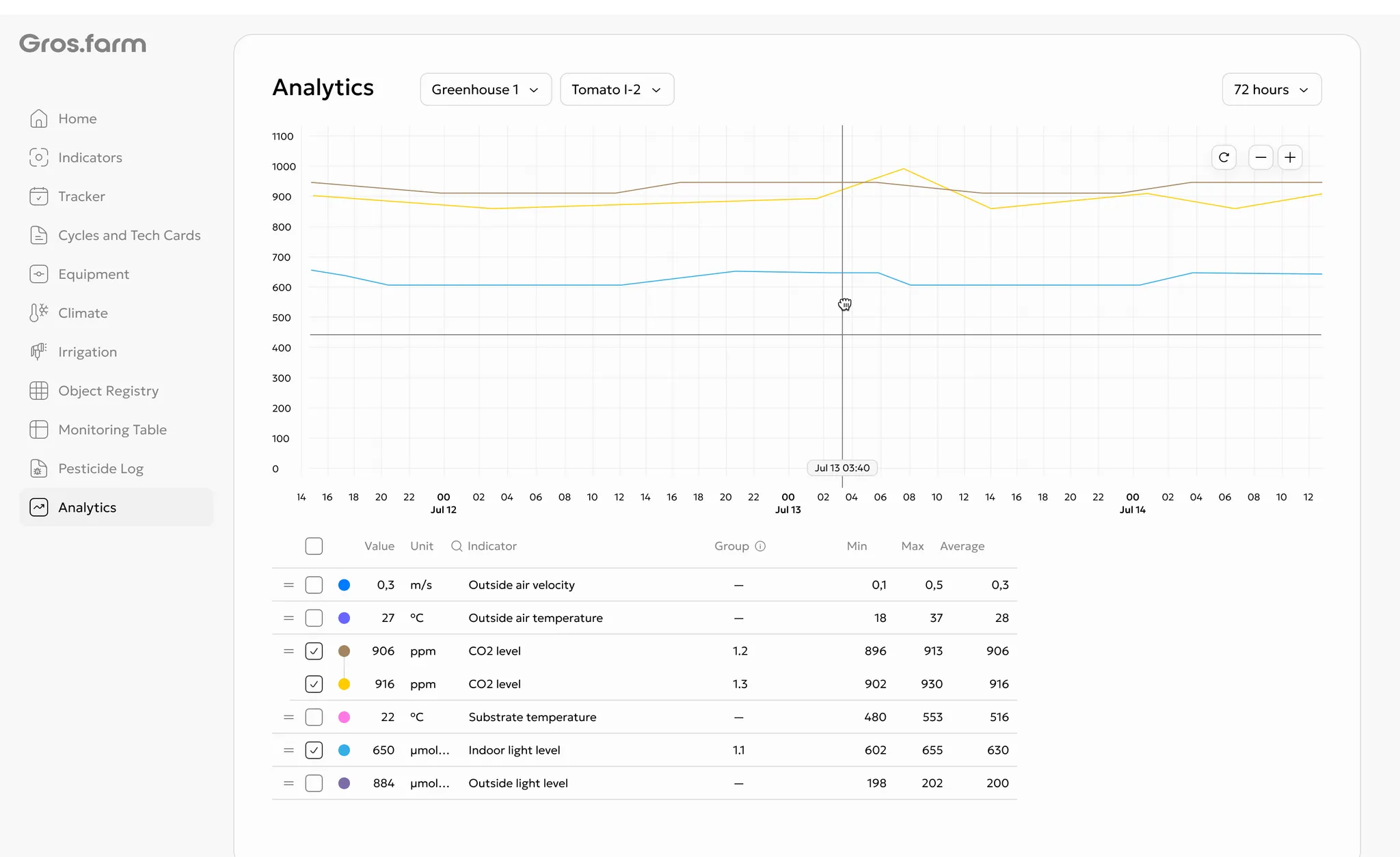Click the Tracker calendar icon

39,197
